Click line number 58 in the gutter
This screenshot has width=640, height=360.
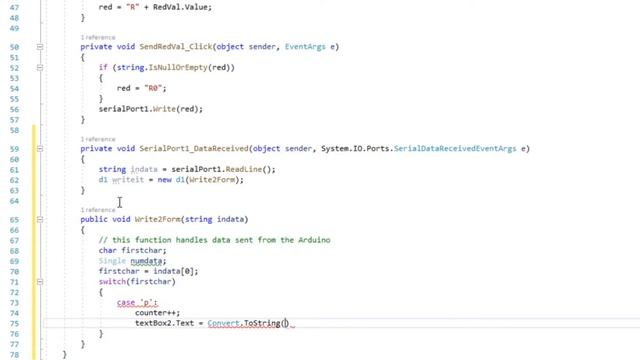pyautogui.click(x=14, y=131)
